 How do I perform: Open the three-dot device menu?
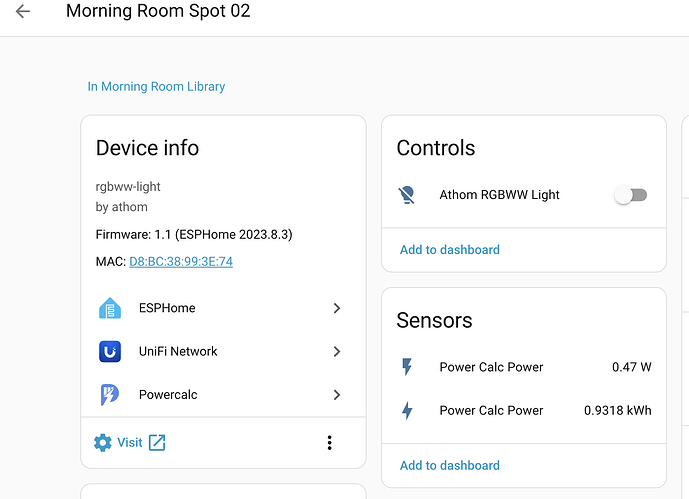[329, 442]
